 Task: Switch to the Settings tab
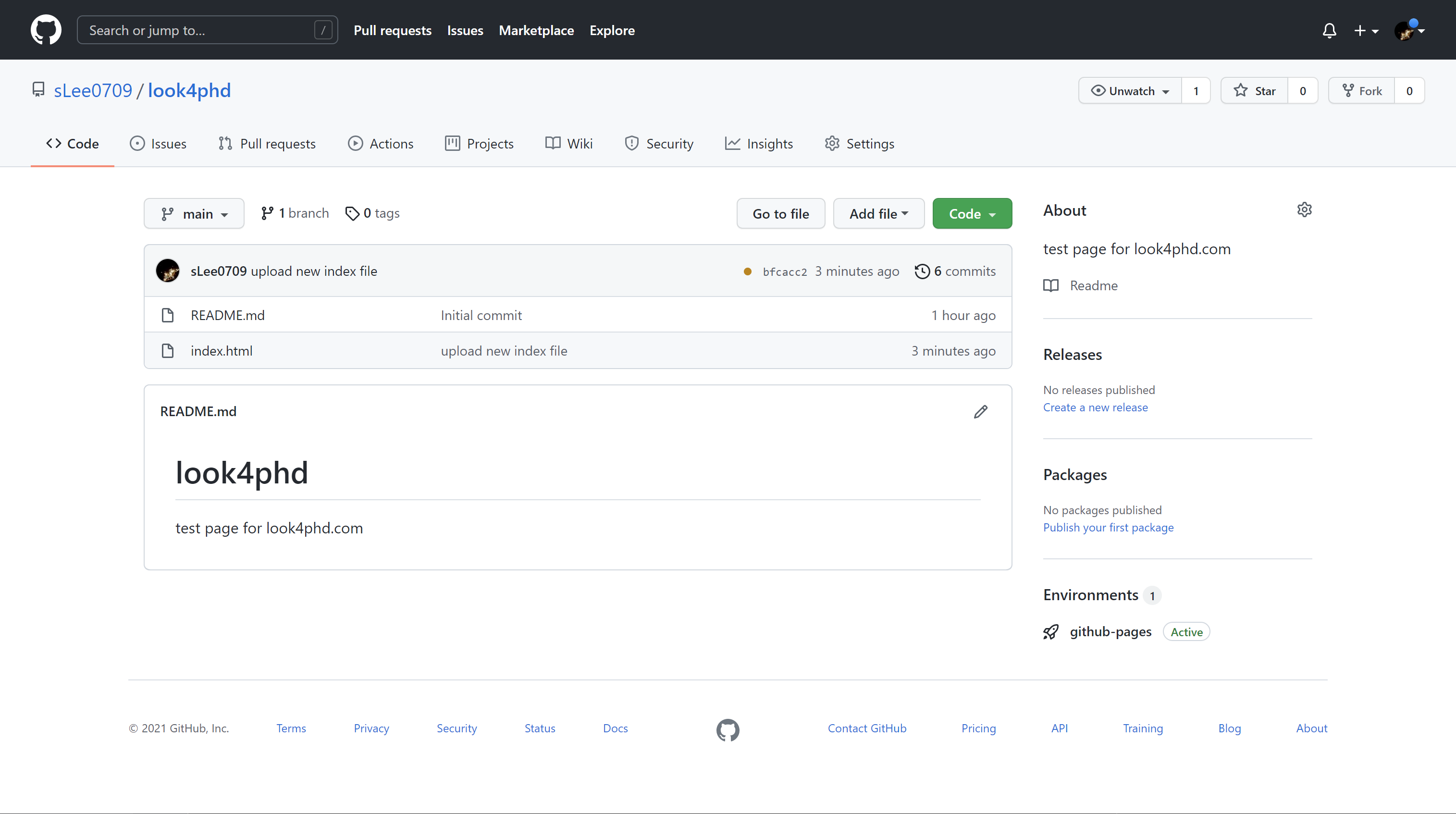860,144
